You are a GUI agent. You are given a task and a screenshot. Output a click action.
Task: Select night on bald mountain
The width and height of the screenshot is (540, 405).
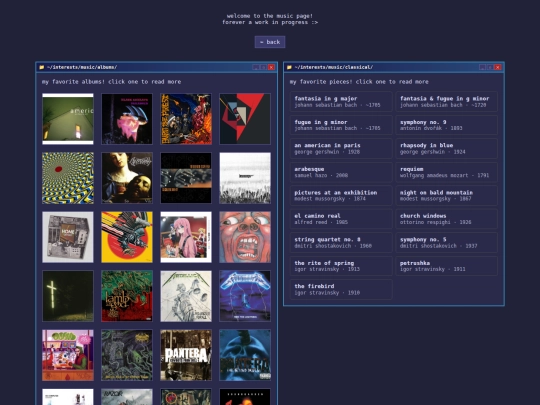tap(447, 196)
